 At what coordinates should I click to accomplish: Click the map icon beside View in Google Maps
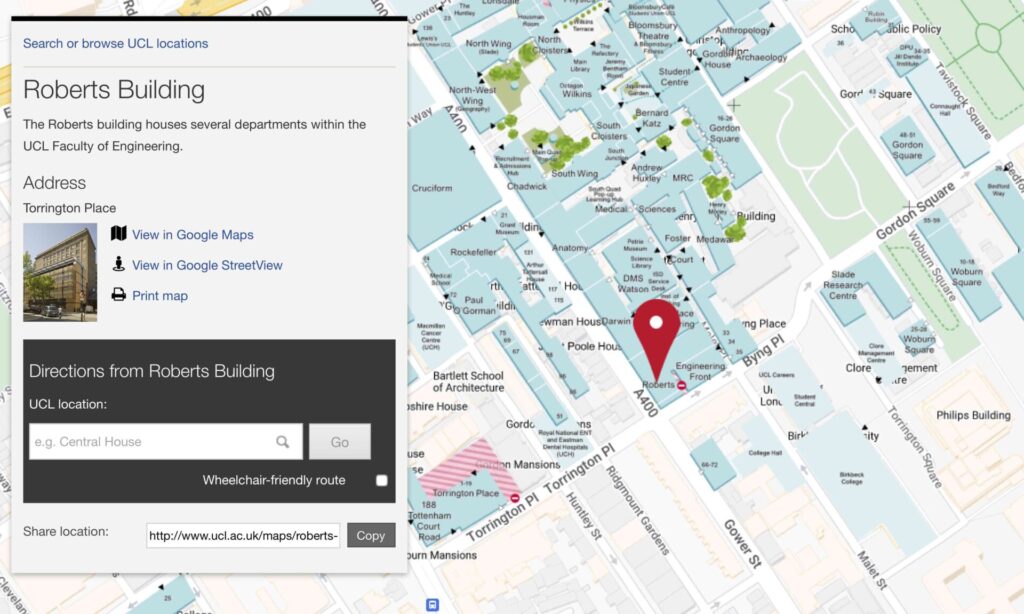pyautogui.click(x=120, y=234)
